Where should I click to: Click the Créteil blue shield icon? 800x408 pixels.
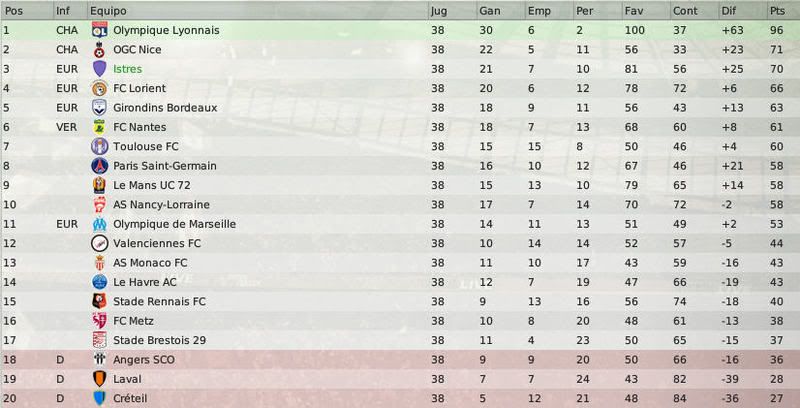point(99,398)
